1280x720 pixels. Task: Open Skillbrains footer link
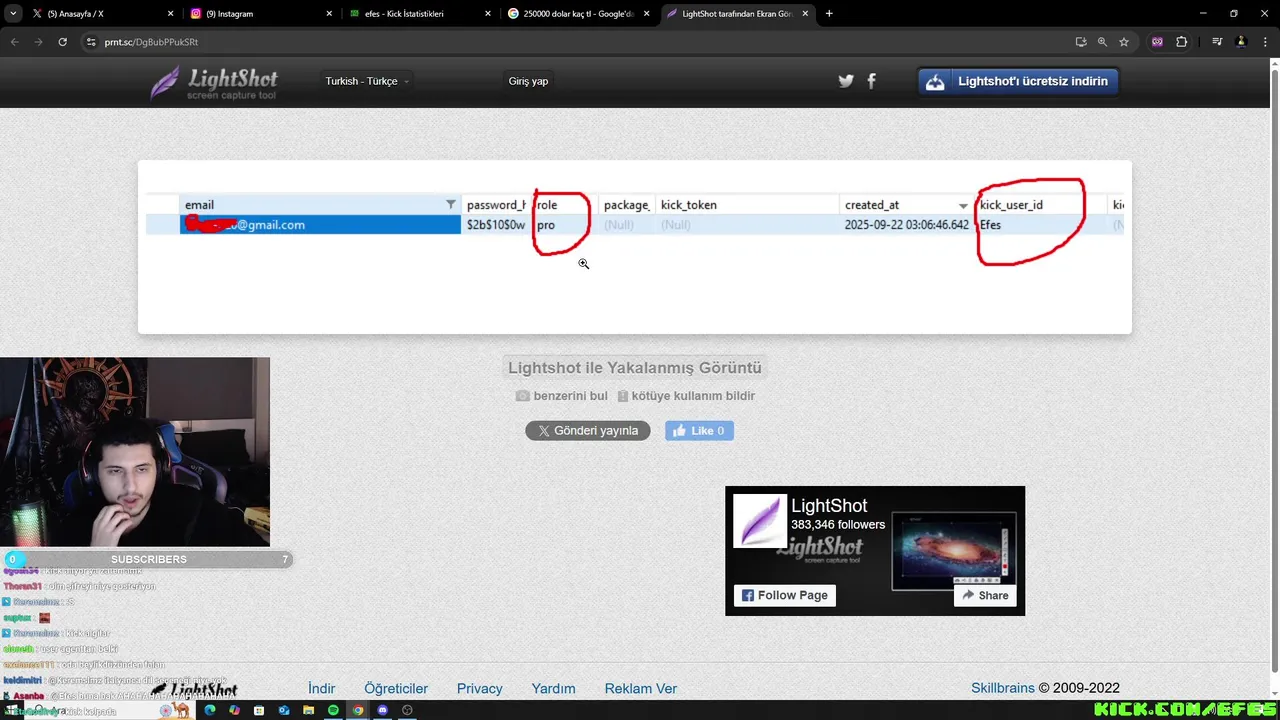click(x=1002, y=688)
